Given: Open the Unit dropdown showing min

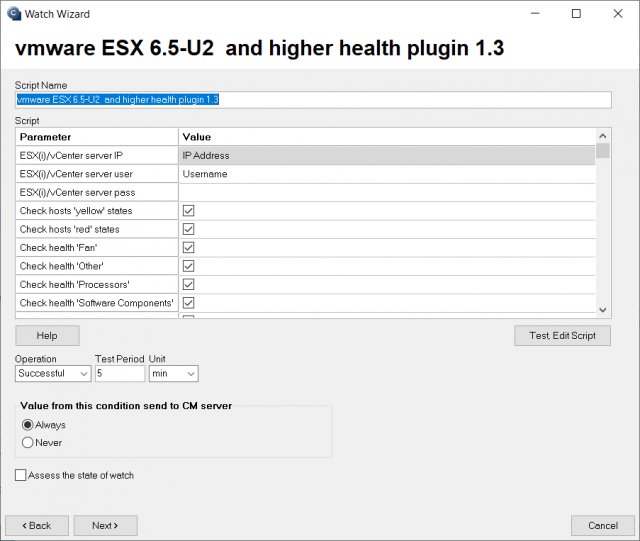Looking at the screenshot, I should 173,374.
